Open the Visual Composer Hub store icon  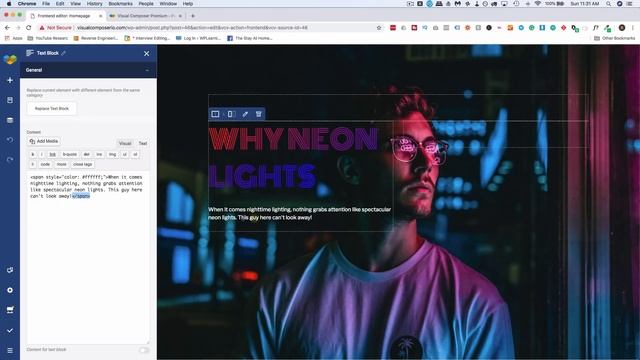(x=10, y=310)
